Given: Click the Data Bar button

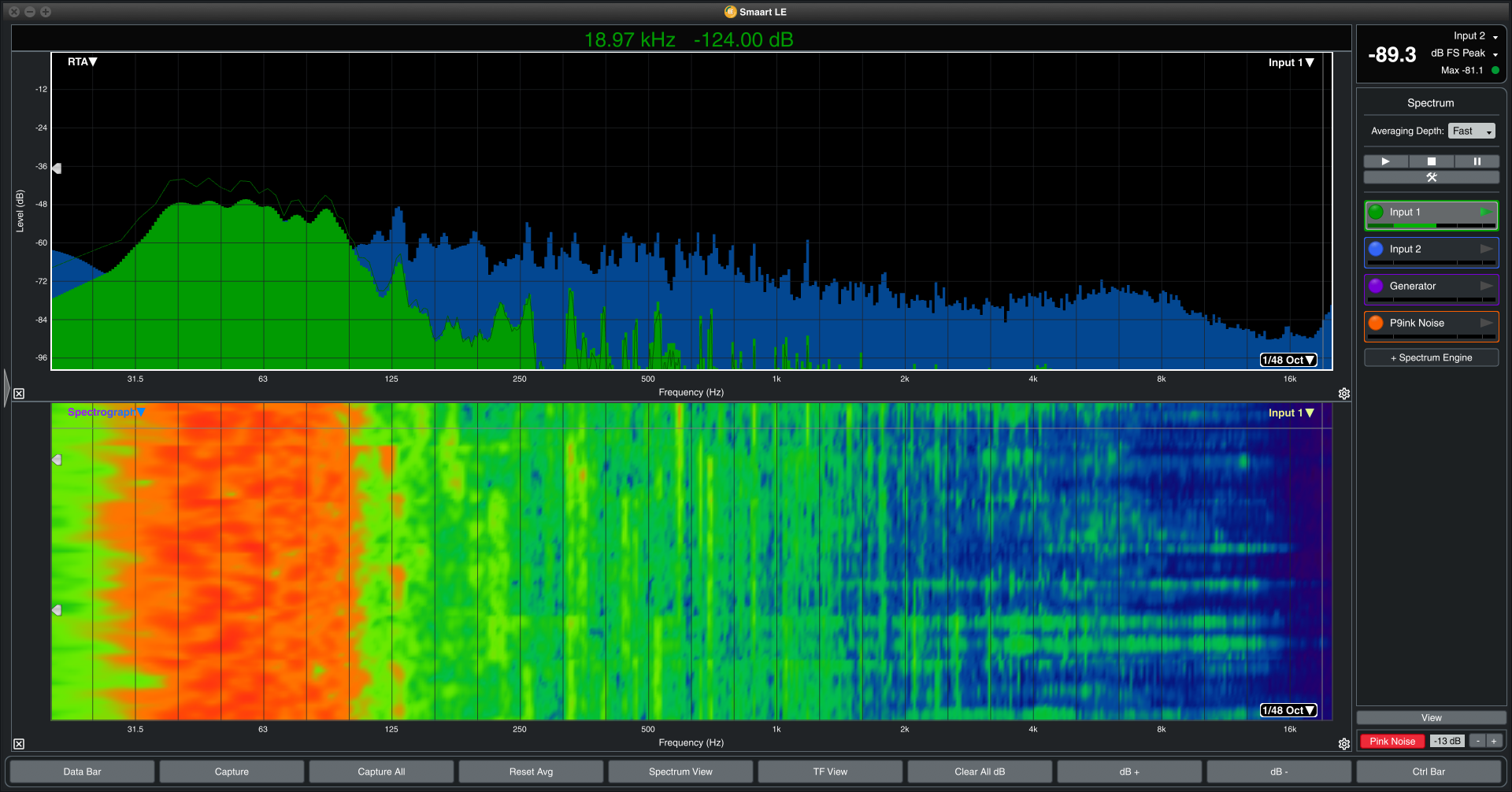Looking at the screenshot, I should [82, 772].
